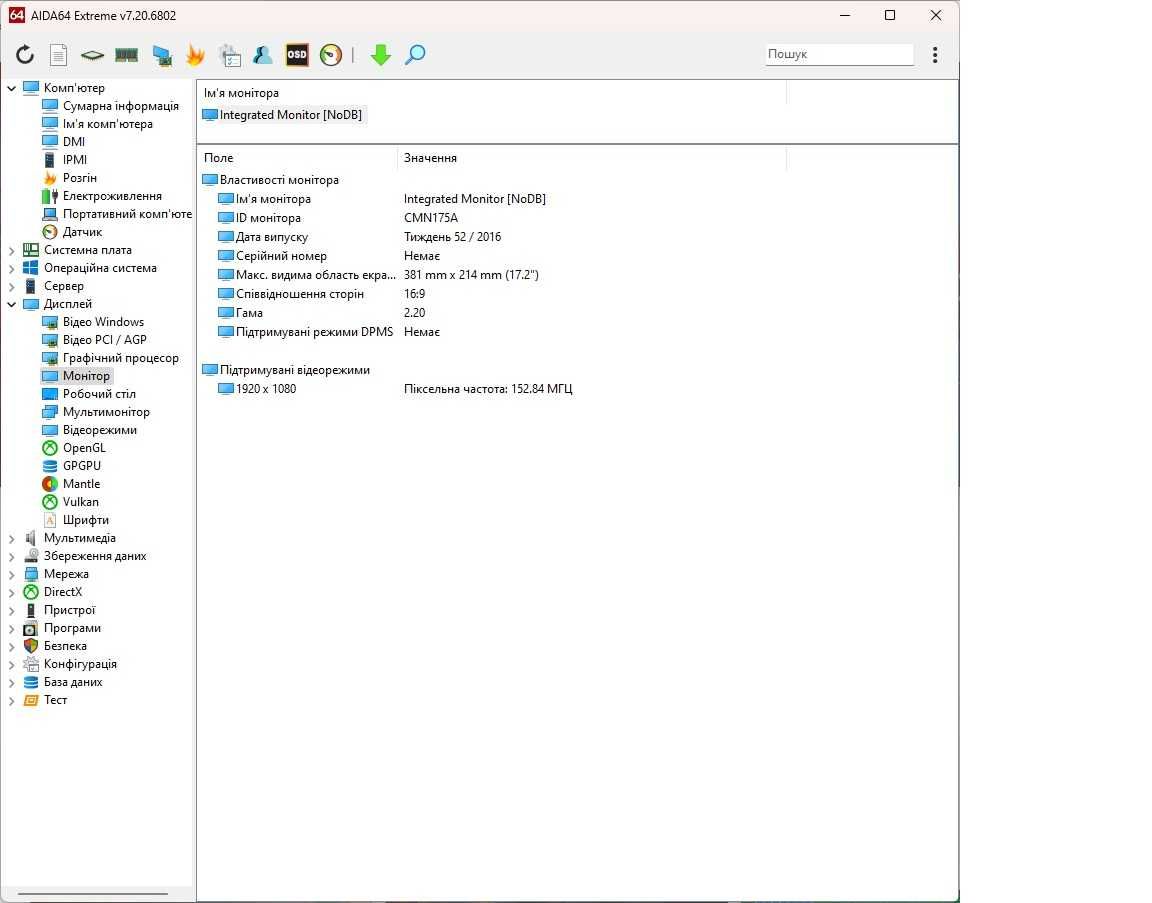Expand the Мультимедіа tree node

coord(12,539)
